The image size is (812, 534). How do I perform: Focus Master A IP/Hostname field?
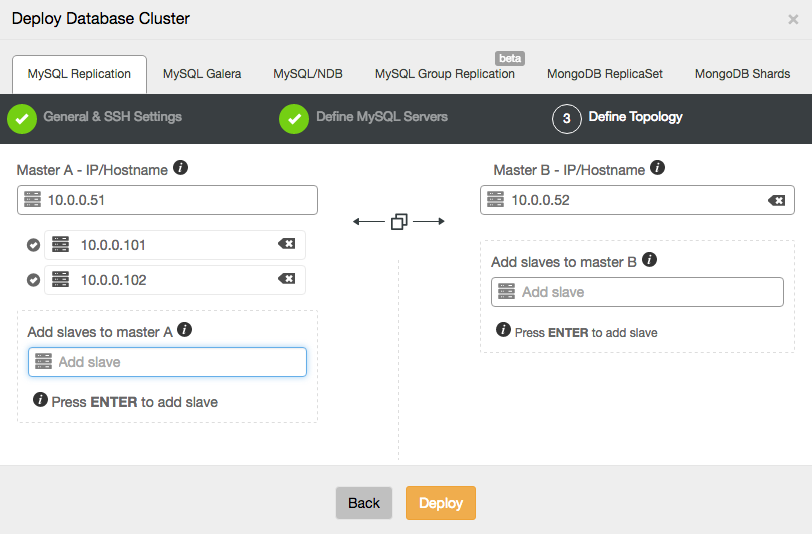tap(167, 200)
